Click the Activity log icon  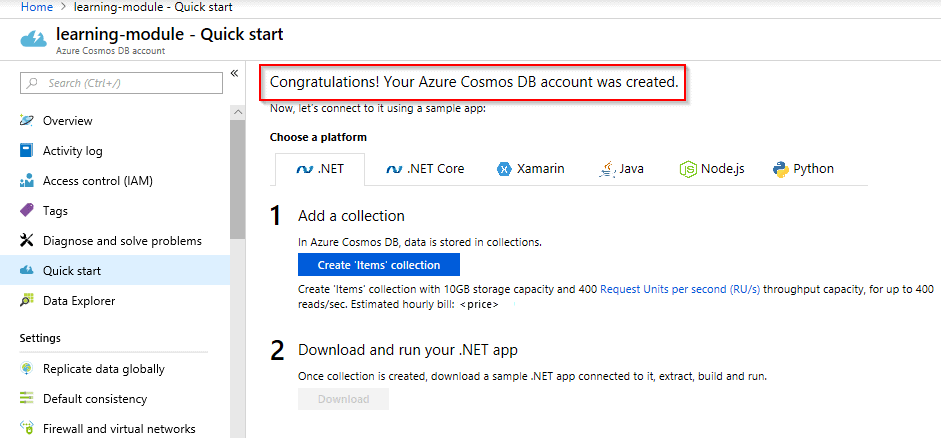(27, 151)
